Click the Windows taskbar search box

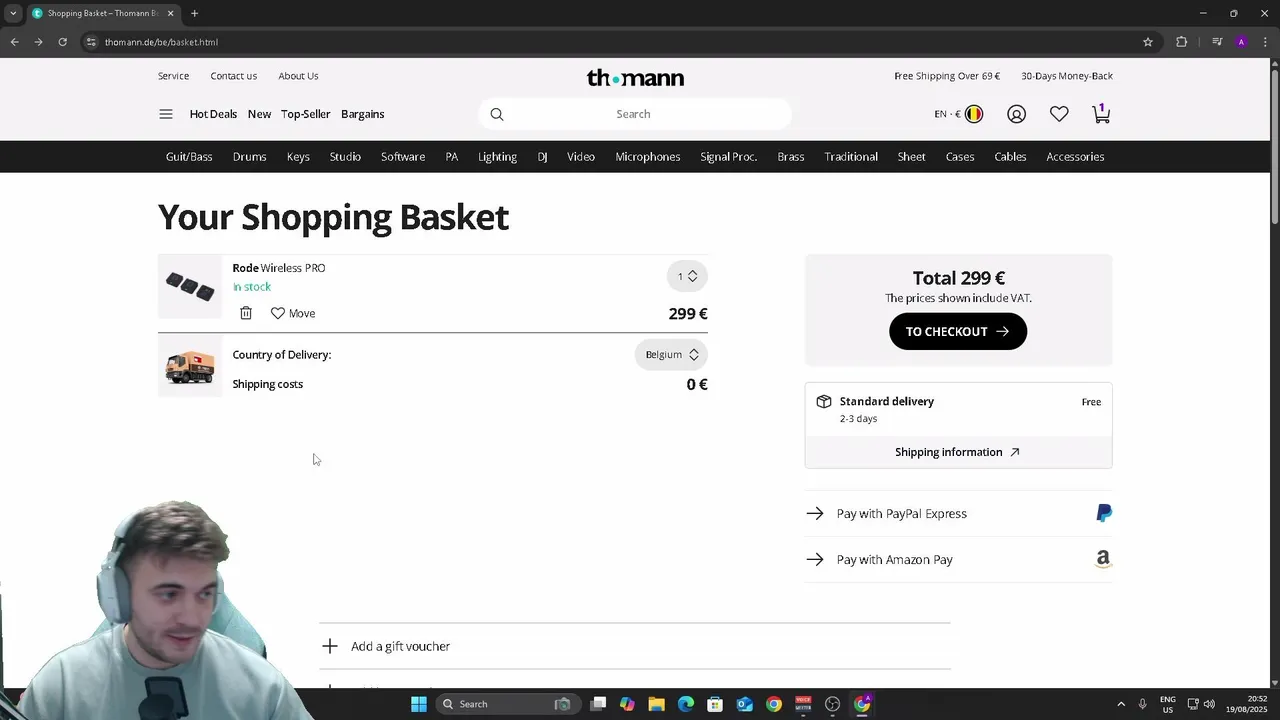tap(508, 704)
